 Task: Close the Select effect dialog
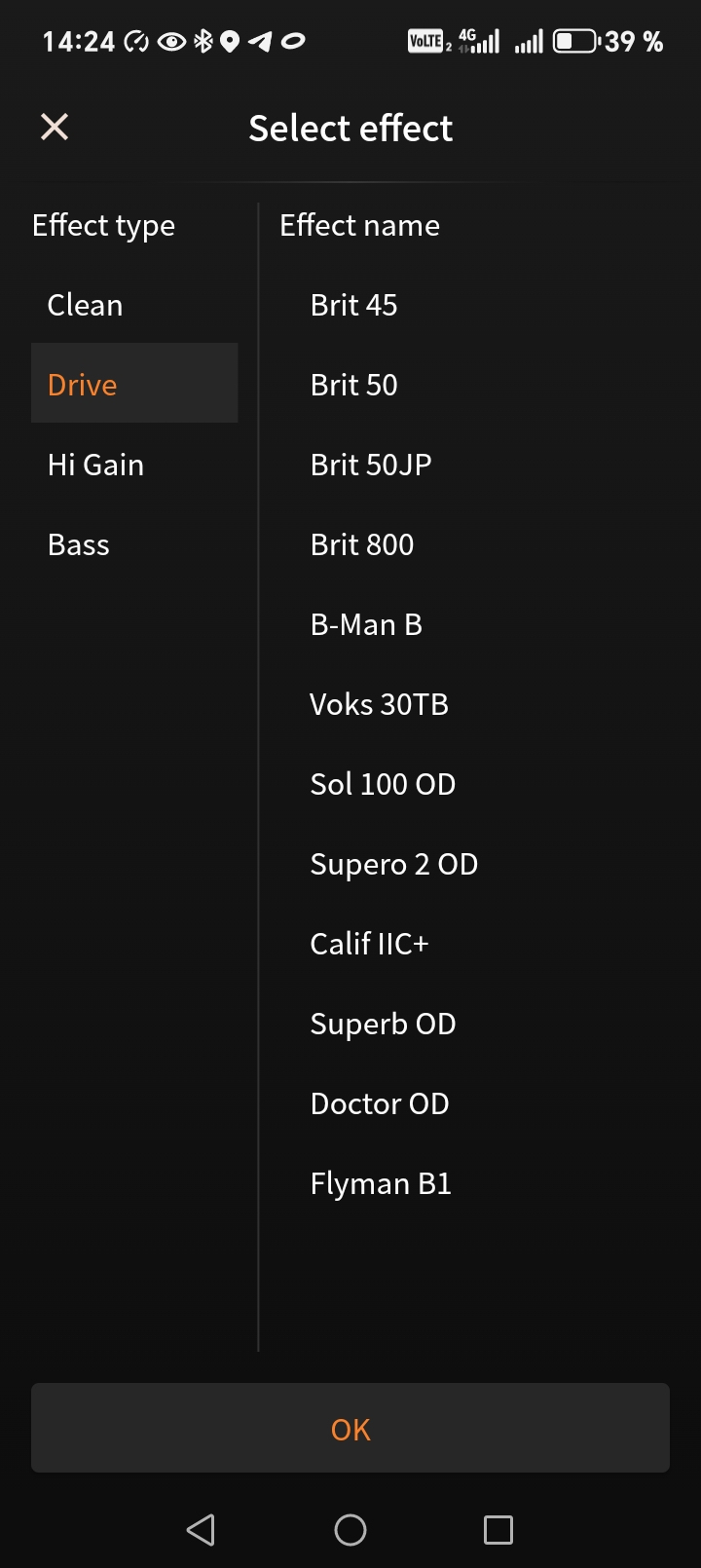pos(55,127)
